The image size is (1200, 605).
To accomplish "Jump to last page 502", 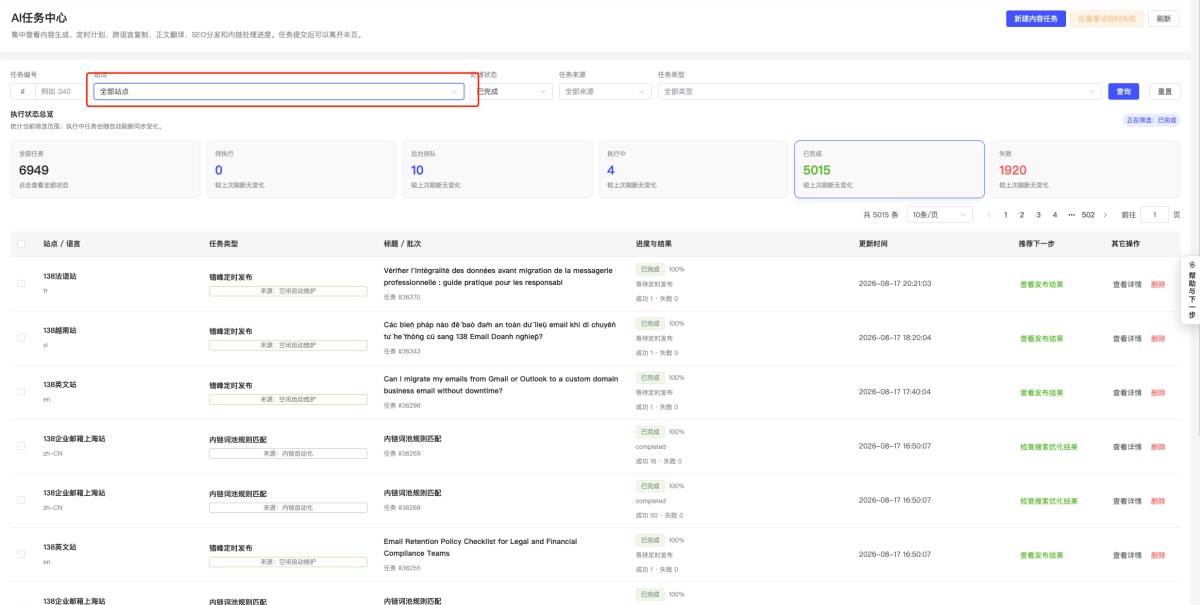I will 1088,215.
